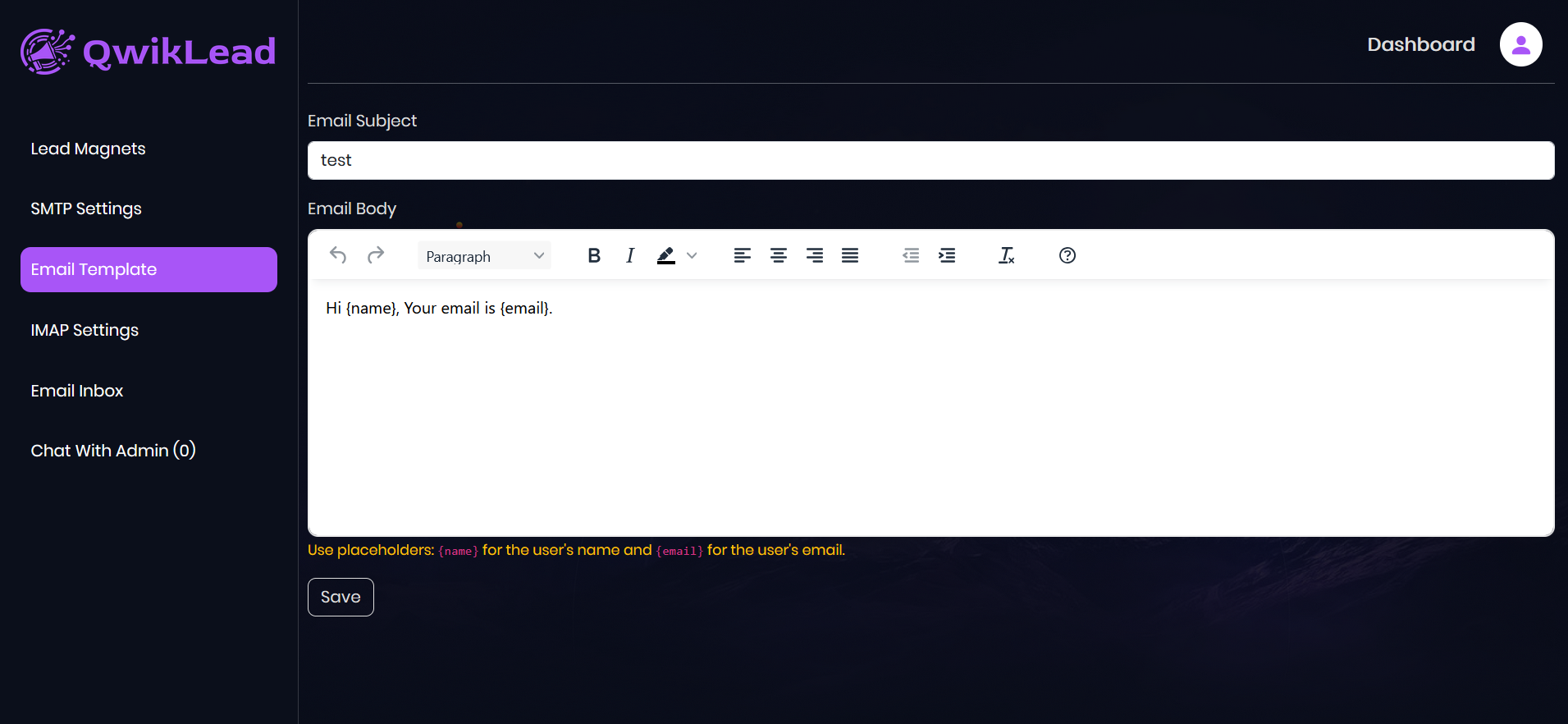The height and width of the screenshot is (724, 1568).
Task: Increase indent of paragraph
Action: click(947, 255)
